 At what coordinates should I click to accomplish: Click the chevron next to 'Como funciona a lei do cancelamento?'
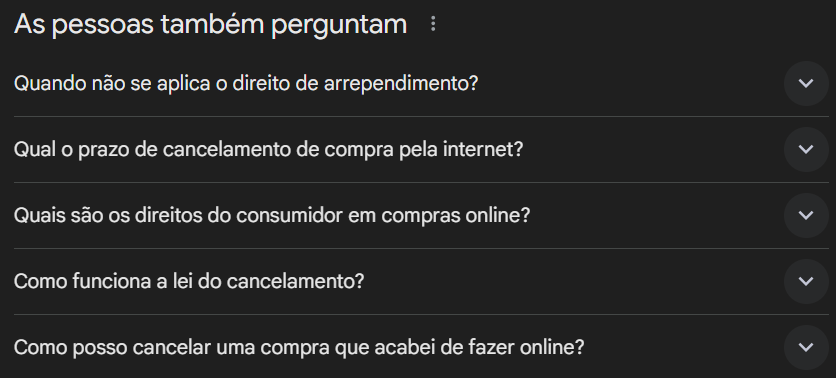click(x=806, y=282)
